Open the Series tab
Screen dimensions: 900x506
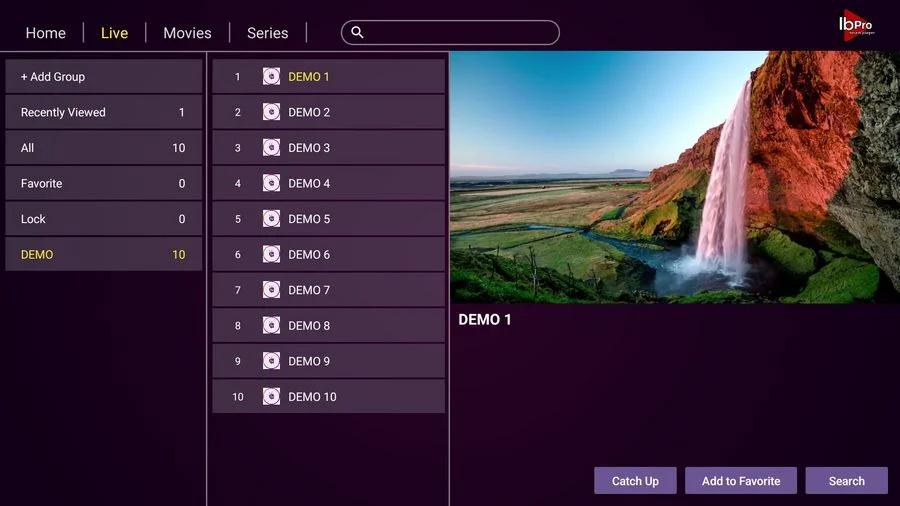pyautogui.click(x=267, y=33)
